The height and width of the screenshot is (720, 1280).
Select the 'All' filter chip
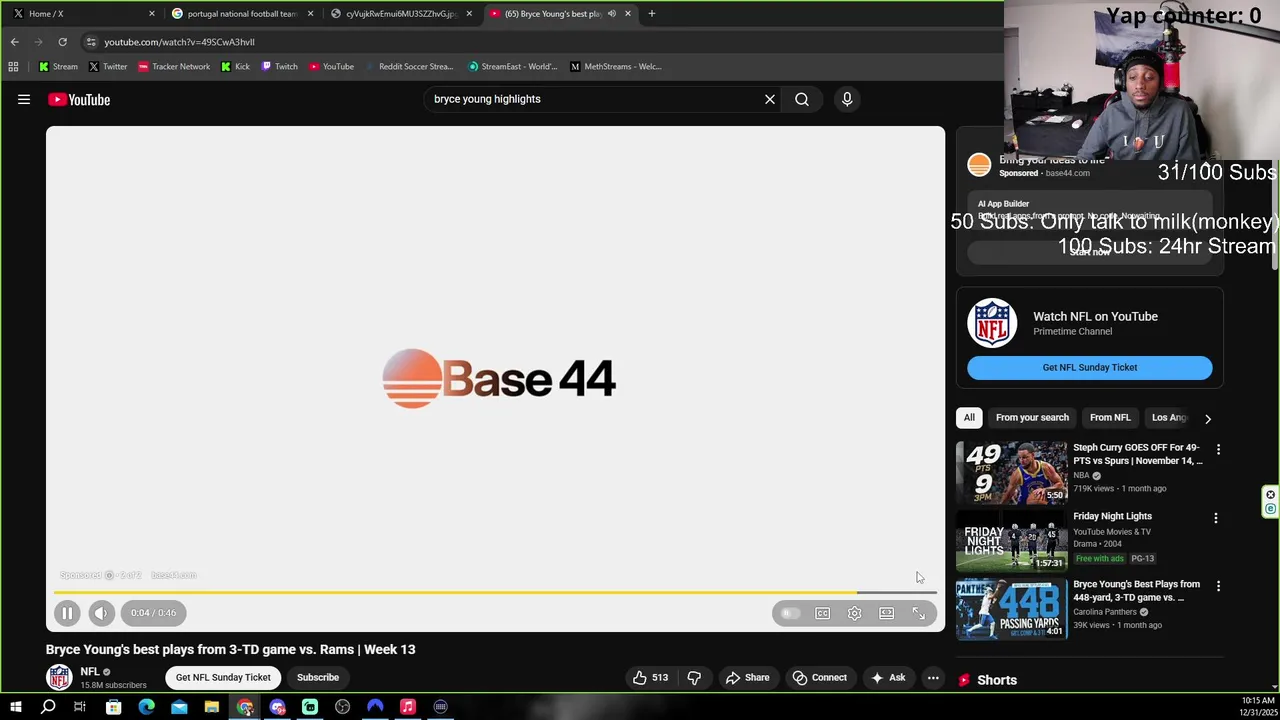pyautogui.click(x=969, y=417)
